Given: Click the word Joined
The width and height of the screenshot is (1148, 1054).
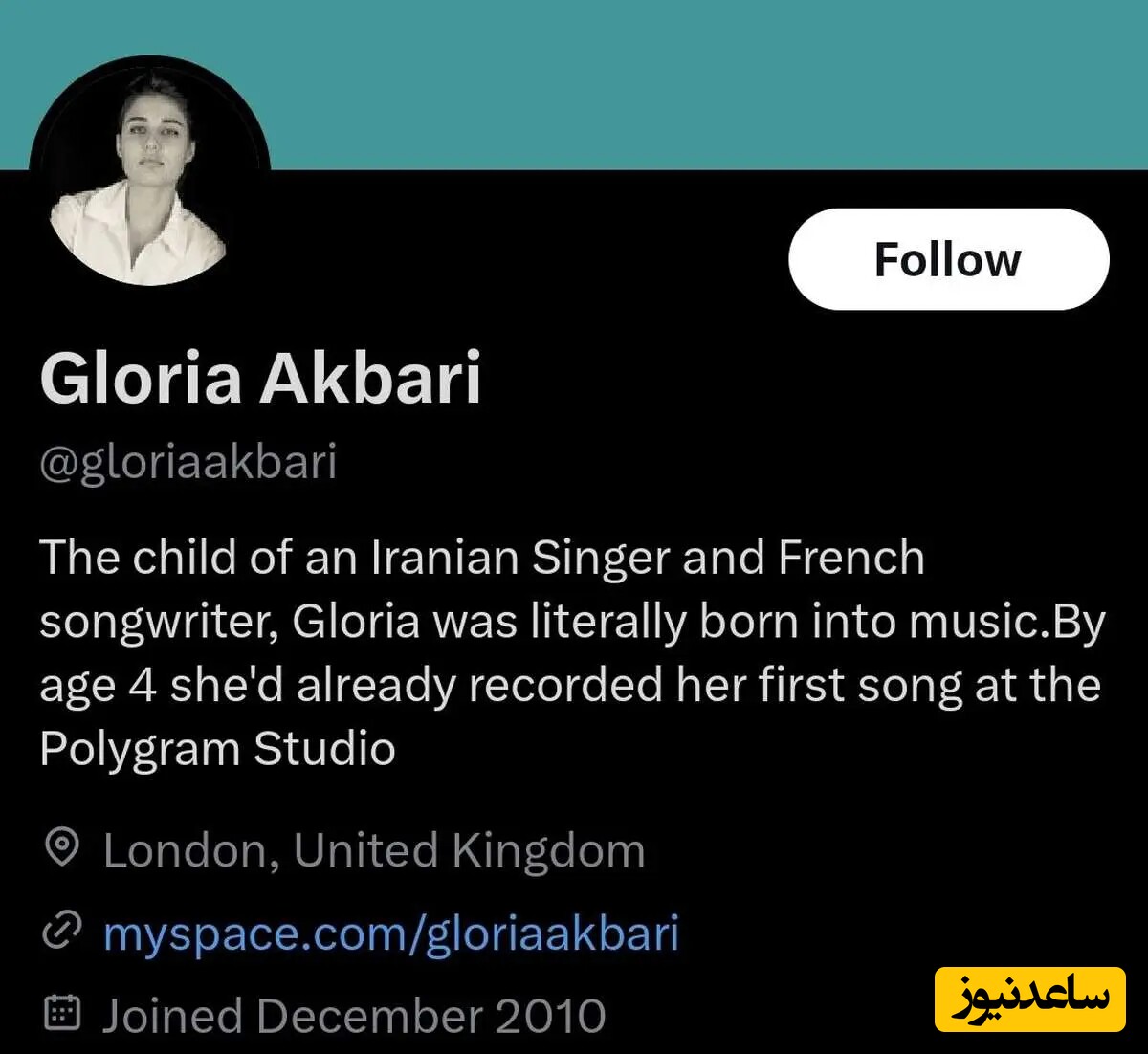Looking at the screenshot, I should click(172, 1016).
